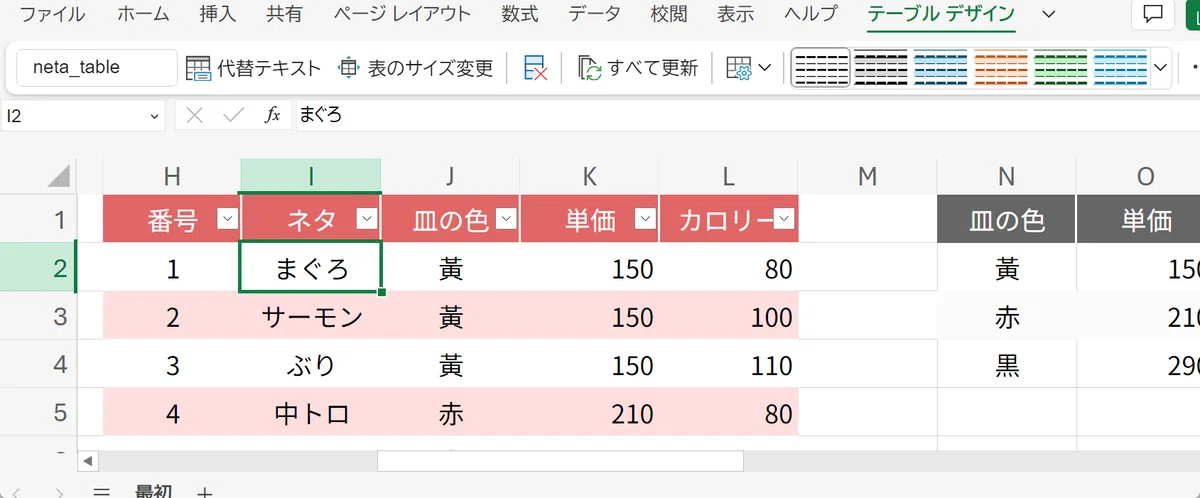Select the 校閲 tab

coord(669,15)
